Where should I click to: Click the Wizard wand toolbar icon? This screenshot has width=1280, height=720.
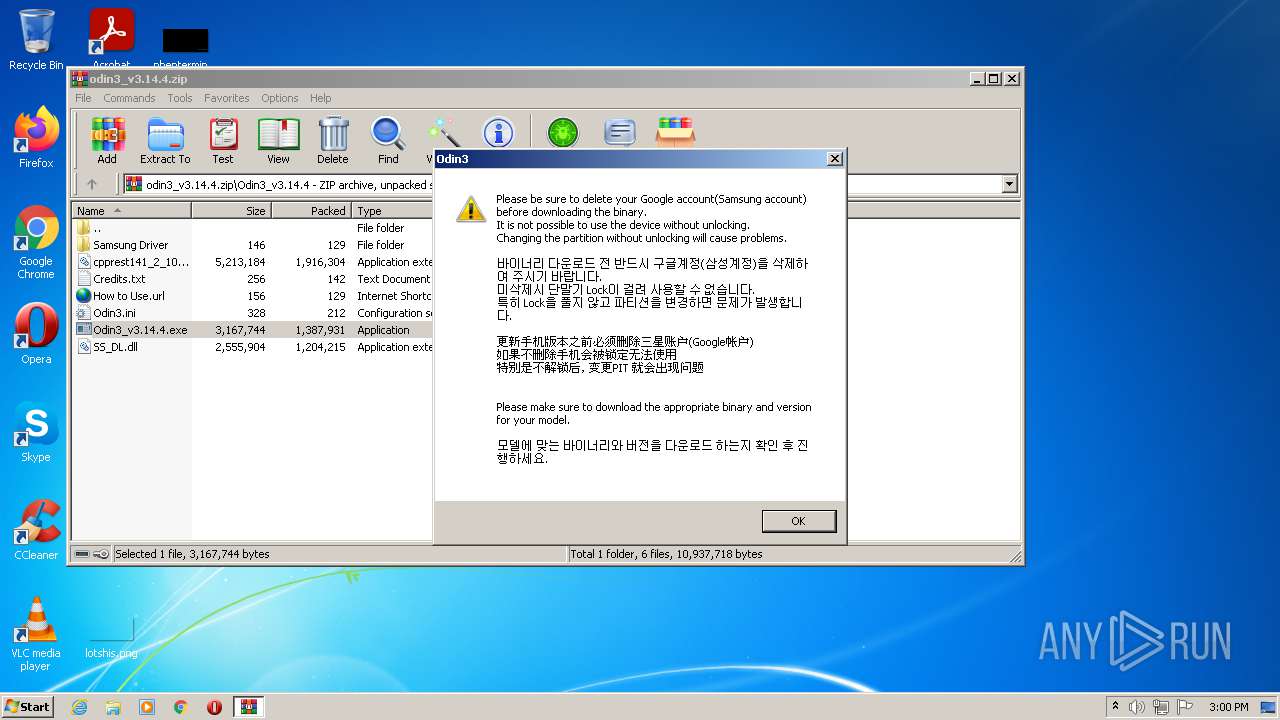click(x=442, y=134)
